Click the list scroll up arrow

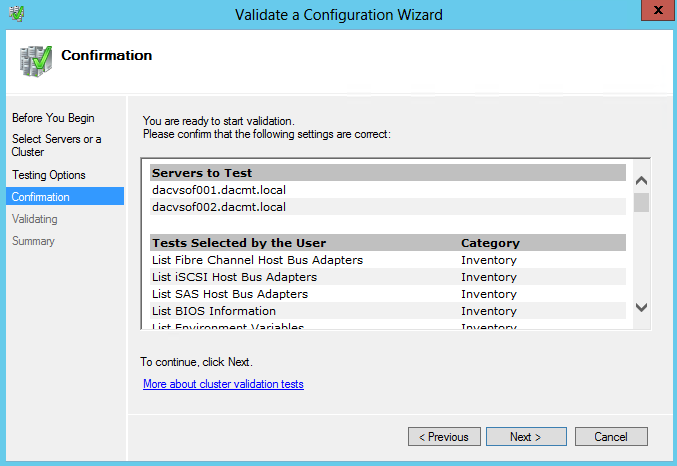641,181
